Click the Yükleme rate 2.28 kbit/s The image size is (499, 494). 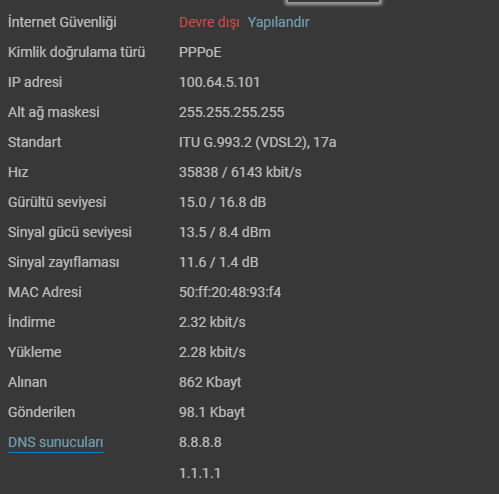click(212, 352)
